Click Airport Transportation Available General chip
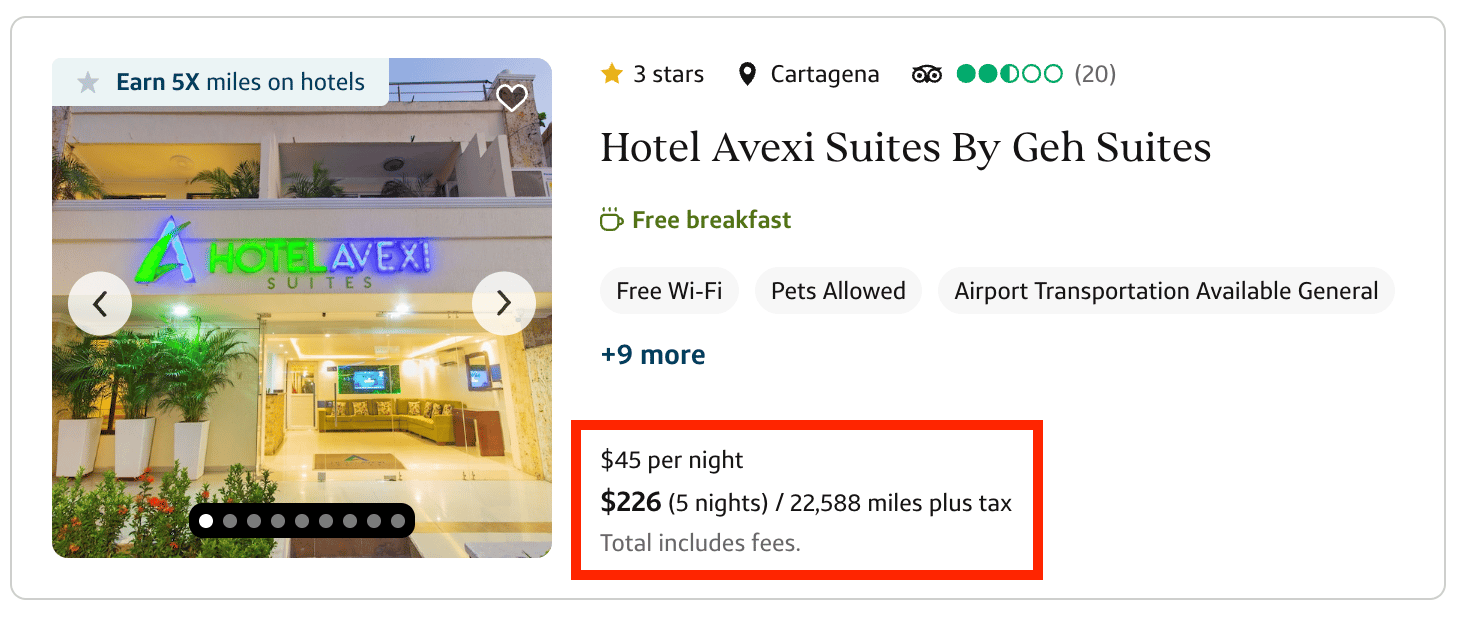Image resolution: width=1466 pixels, height=618 pixels. pyautogui.click(x=1166, y=291)
